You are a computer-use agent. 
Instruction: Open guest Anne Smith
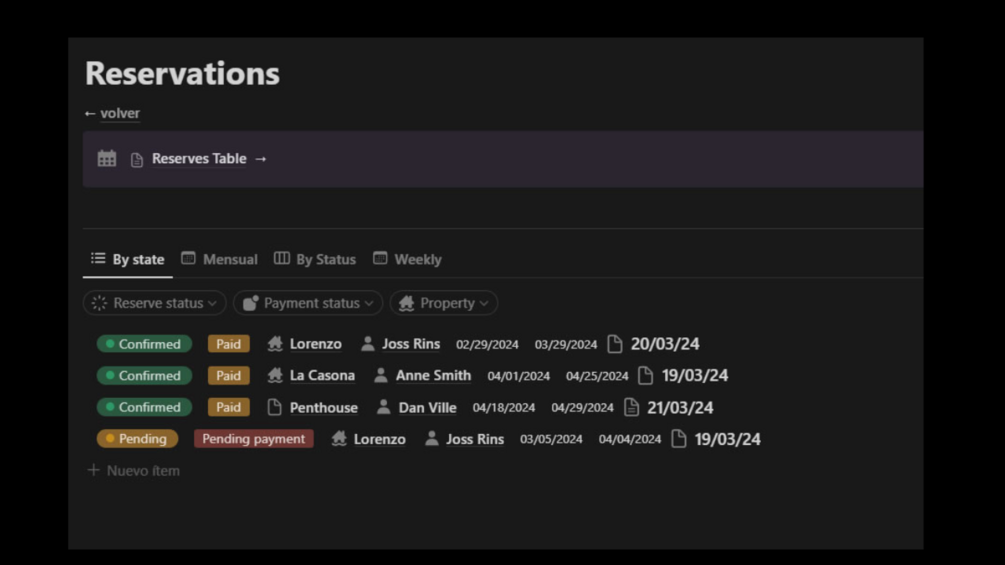[x=433, y=375]
